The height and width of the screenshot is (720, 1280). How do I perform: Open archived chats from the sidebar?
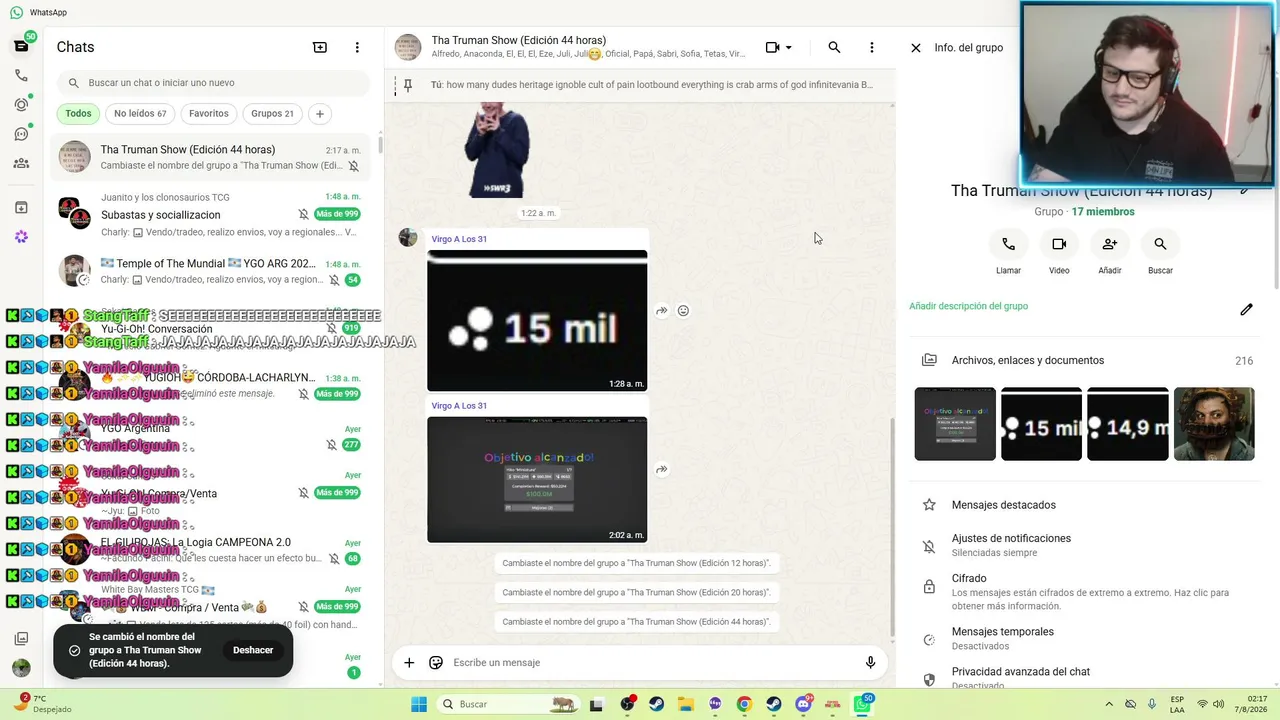[21, 207]
